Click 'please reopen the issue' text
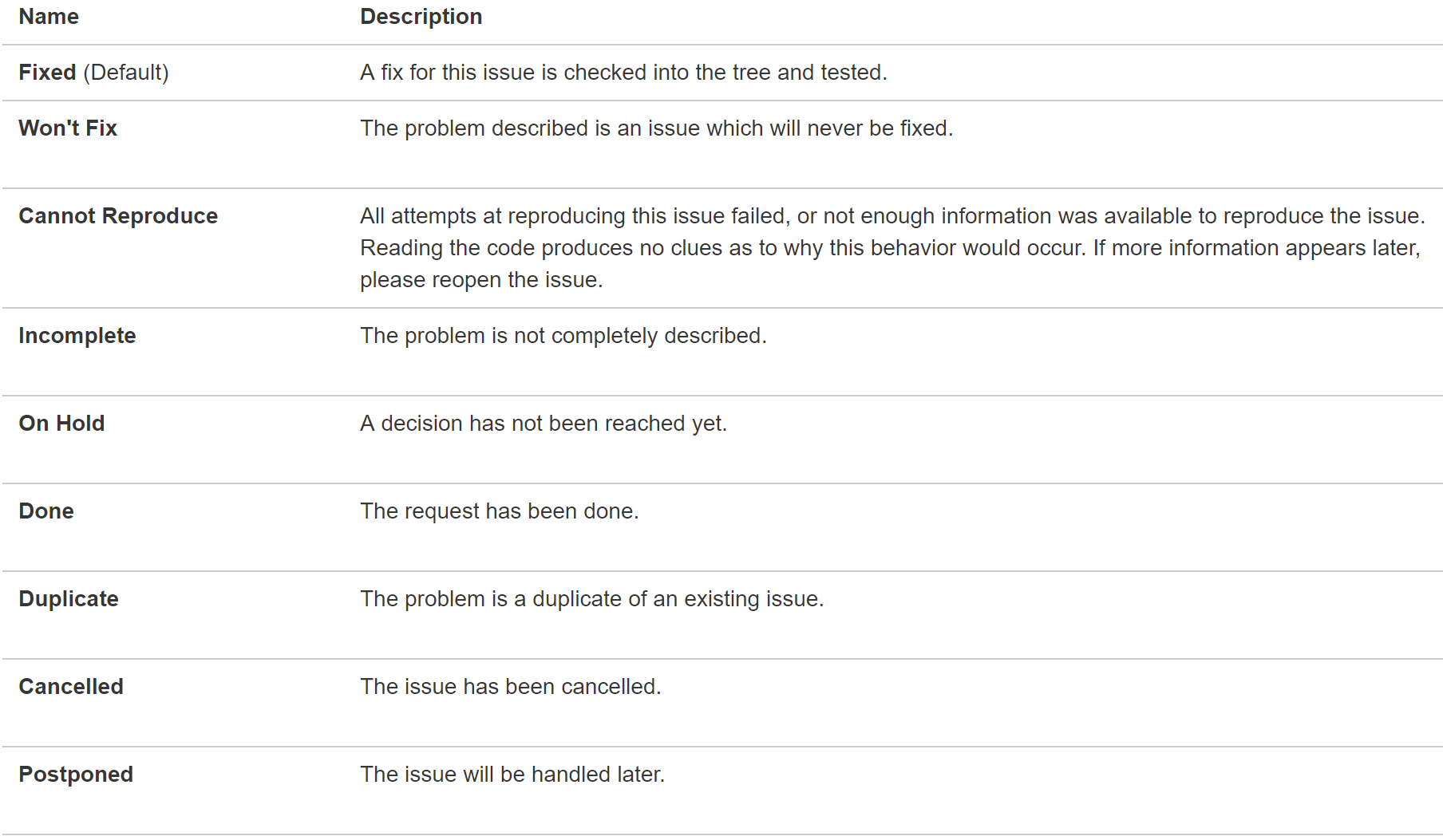This screenshot has width=1443, height=840. 481,280
